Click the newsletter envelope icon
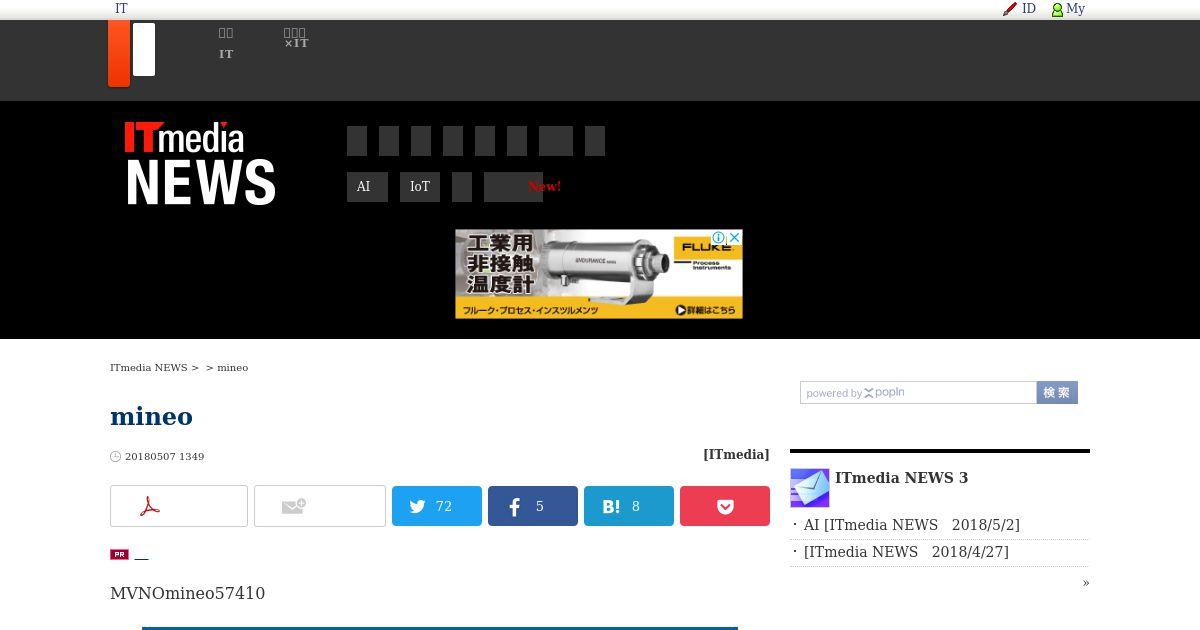Screen dimensions: 1200x630 click(810, 488)
